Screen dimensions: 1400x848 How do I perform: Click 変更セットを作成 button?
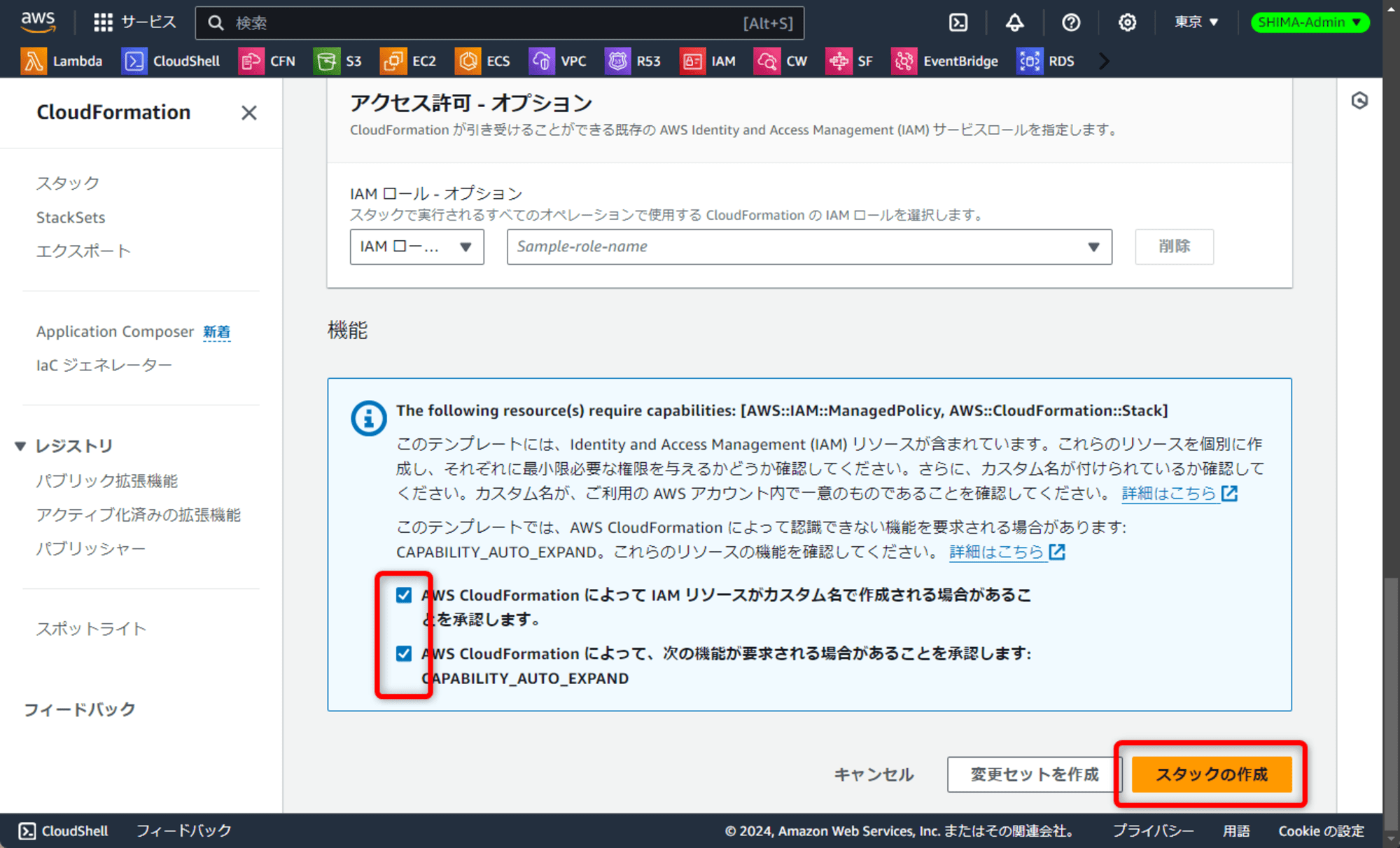point(1035,774)
